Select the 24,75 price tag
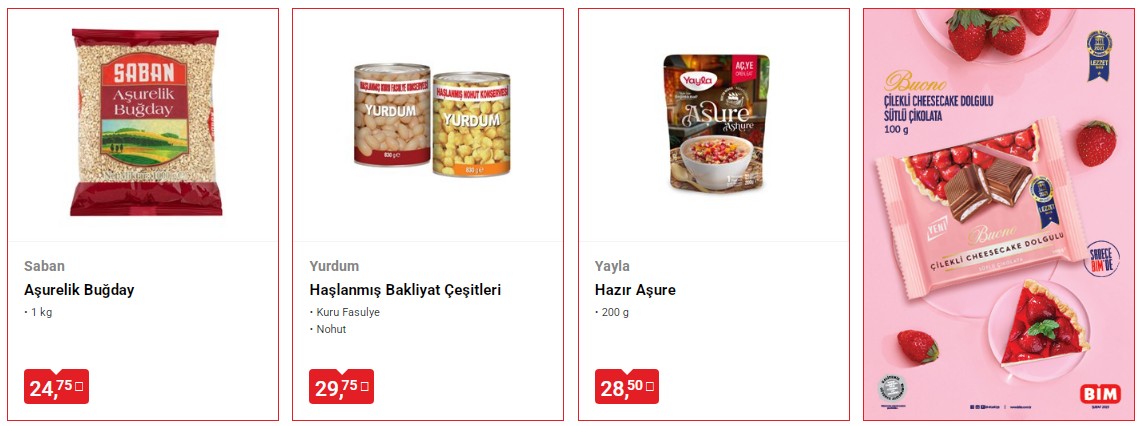The image size is (1140, 426). (57, 387)
